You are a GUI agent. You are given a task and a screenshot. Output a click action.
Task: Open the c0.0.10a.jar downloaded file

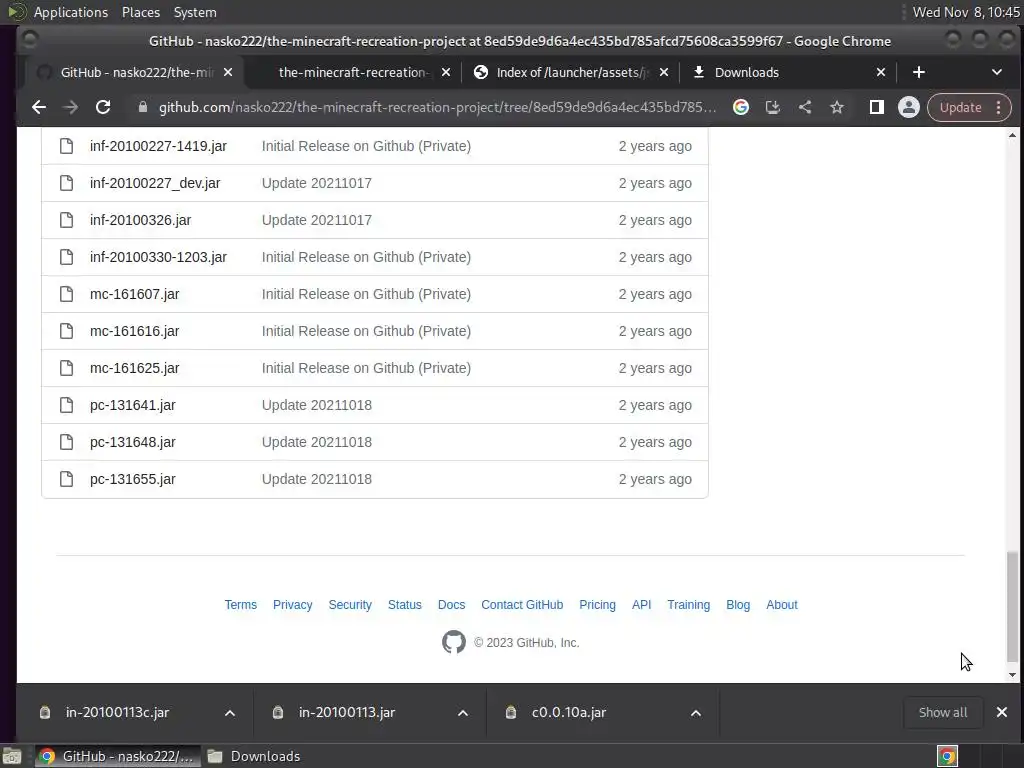[x=568, y=712]
